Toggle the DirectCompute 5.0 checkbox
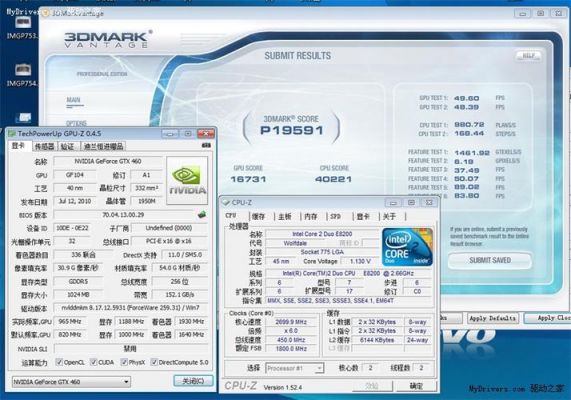The width and height of the screenshot is (571, 400). [154, 362]
